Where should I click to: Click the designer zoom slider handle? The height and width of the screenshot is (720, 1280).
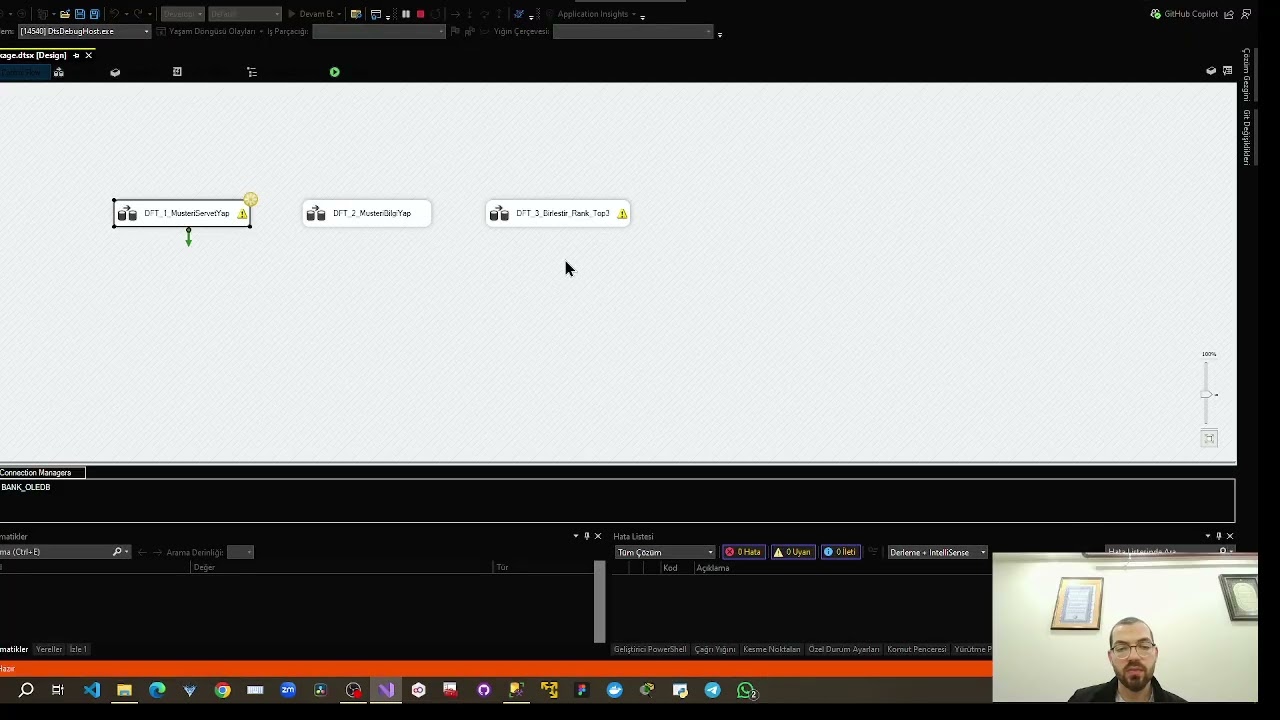click(1206, 394)
